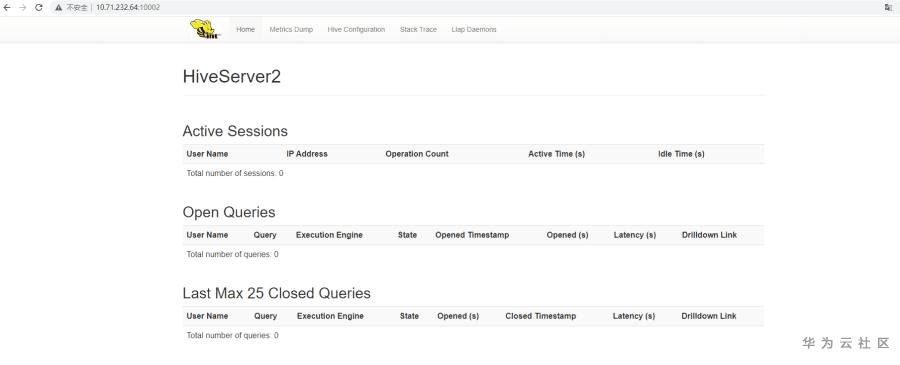Click the Open Queries heading

(229, 212)
